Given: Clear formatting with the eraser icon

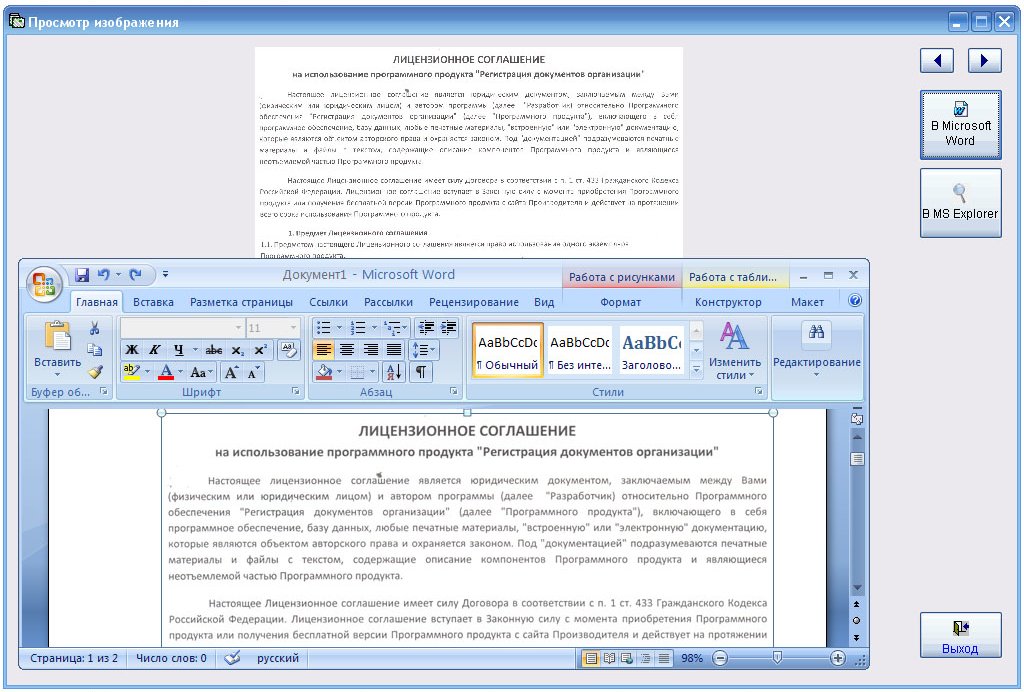Looking at the screenshot, I should tap(288, 351).
